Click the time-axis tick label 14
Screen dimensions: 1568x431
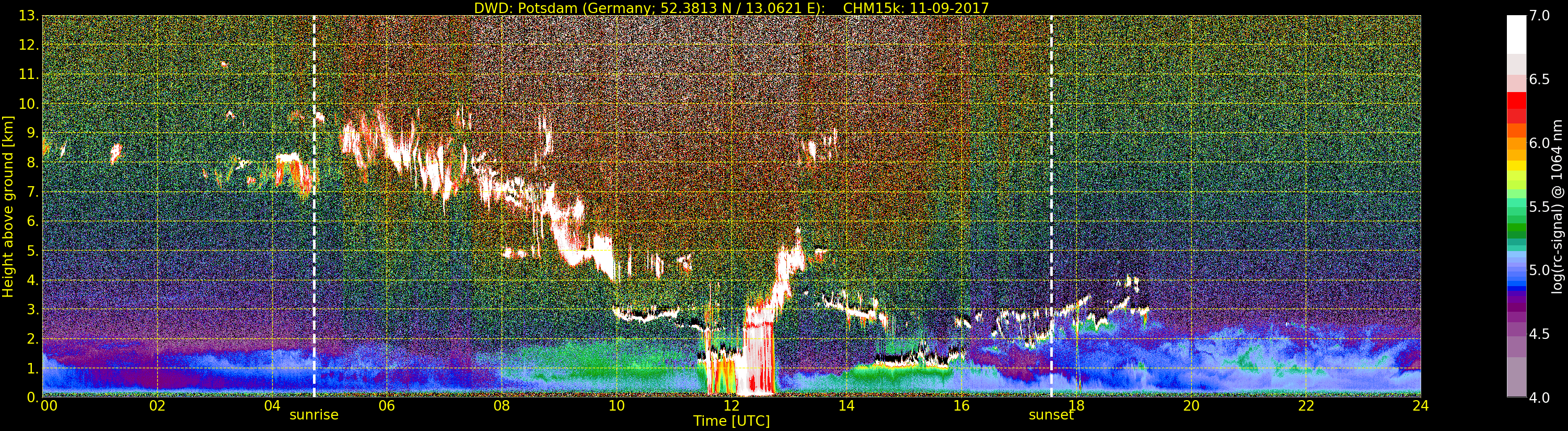tap(846, 406)
